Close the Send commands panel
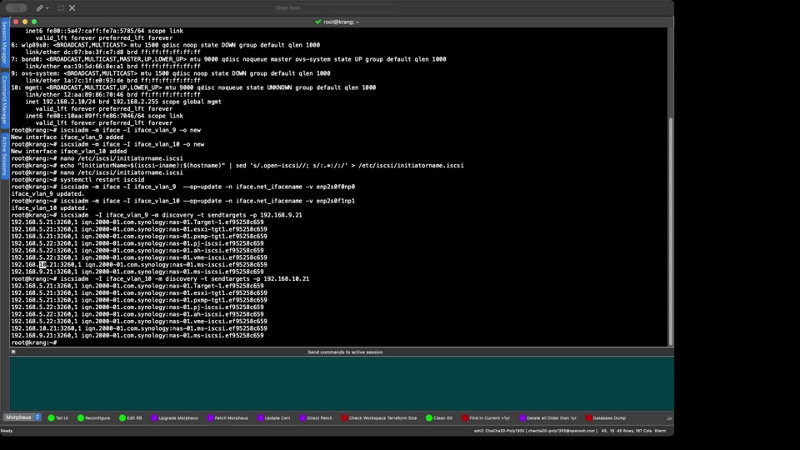This screenshot has height=450, width=800. pyautogui.click(x=13, y=352)
